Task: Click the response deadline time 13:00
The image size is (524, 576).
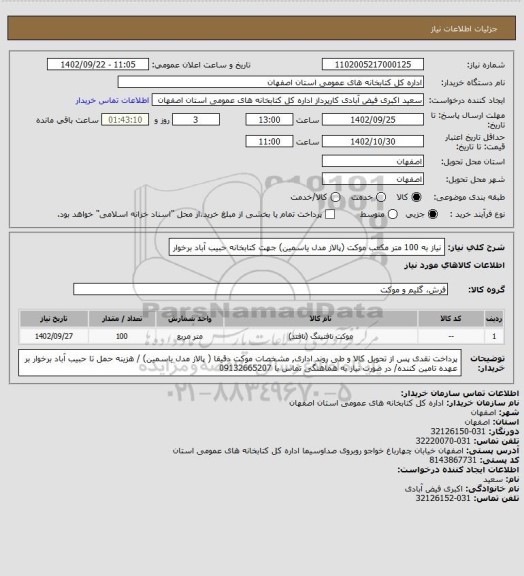Action: point(269,120)
